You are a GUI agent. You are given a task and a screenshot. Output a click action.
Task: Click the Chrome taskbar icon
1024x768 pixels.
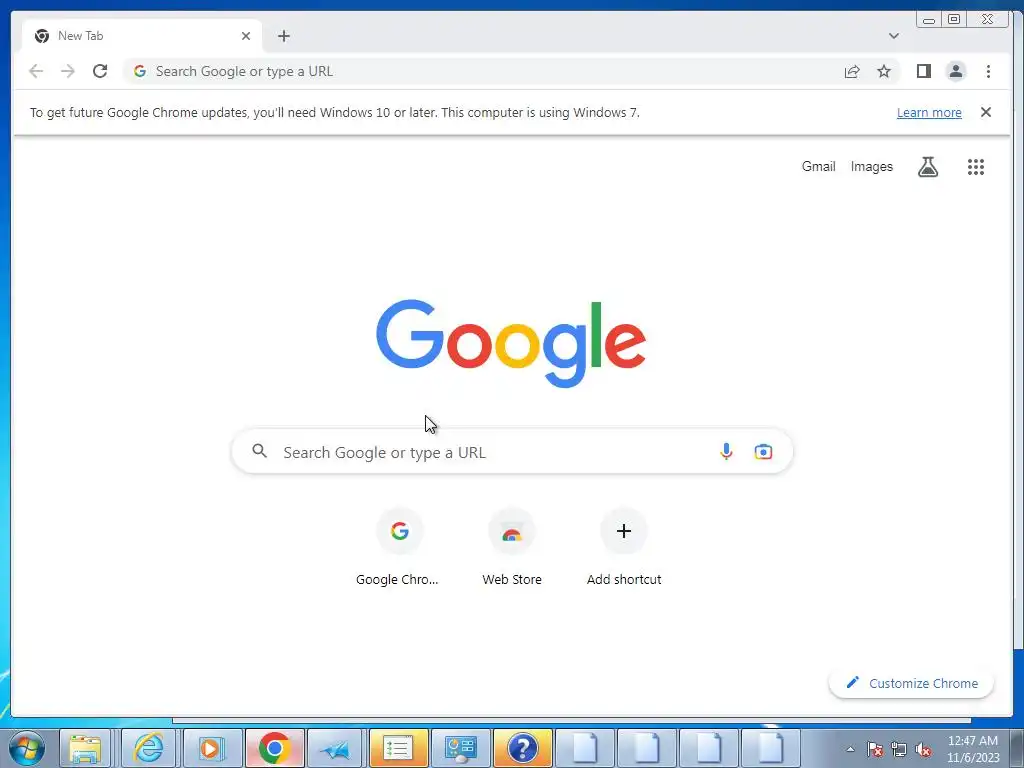pyautogui.click(x=274, y=748)
